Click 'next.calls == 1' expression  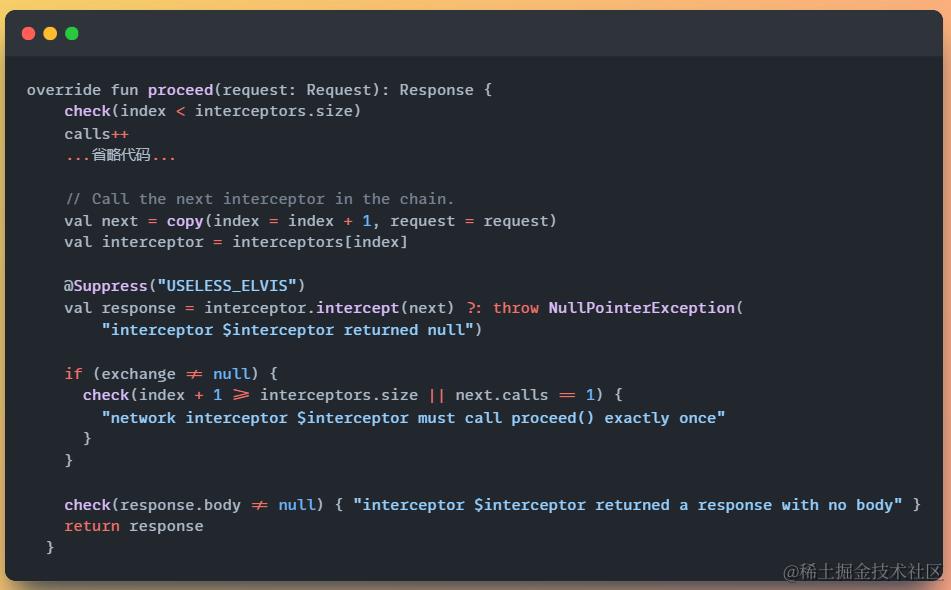[525, 395]
